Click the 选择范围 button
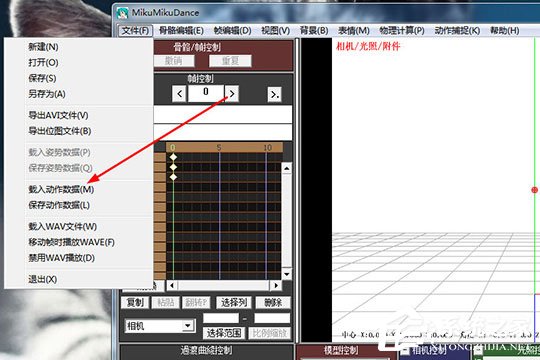 pyautogui.click(x=224, y=333)
